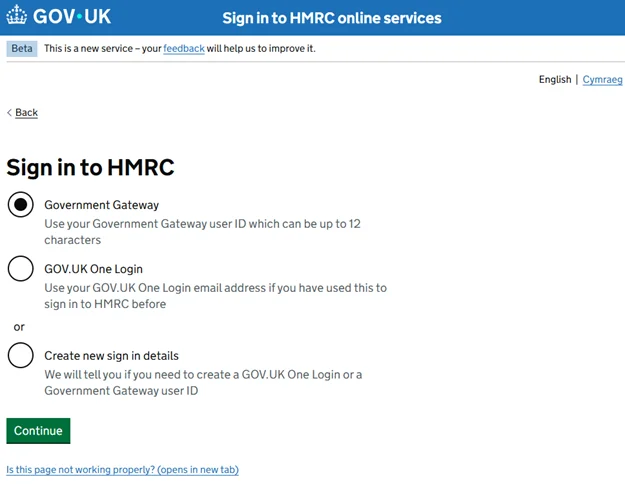This screenshot has width=625, height=484.
Task: Open the feedback link
Action: 184,49
